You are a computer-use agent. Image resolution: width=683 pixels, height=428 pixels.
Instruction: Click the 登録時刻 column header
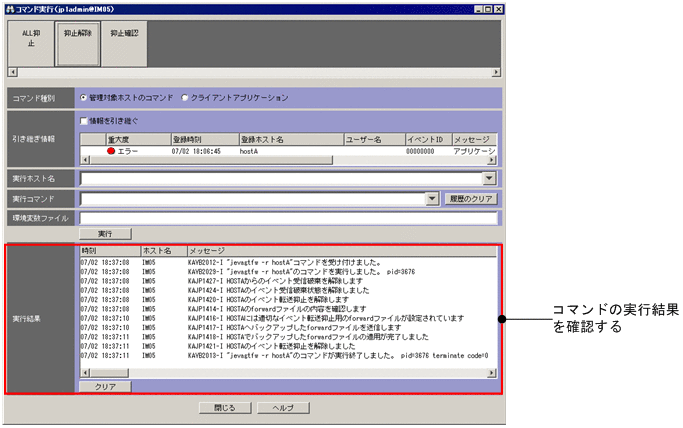(205, 139)
